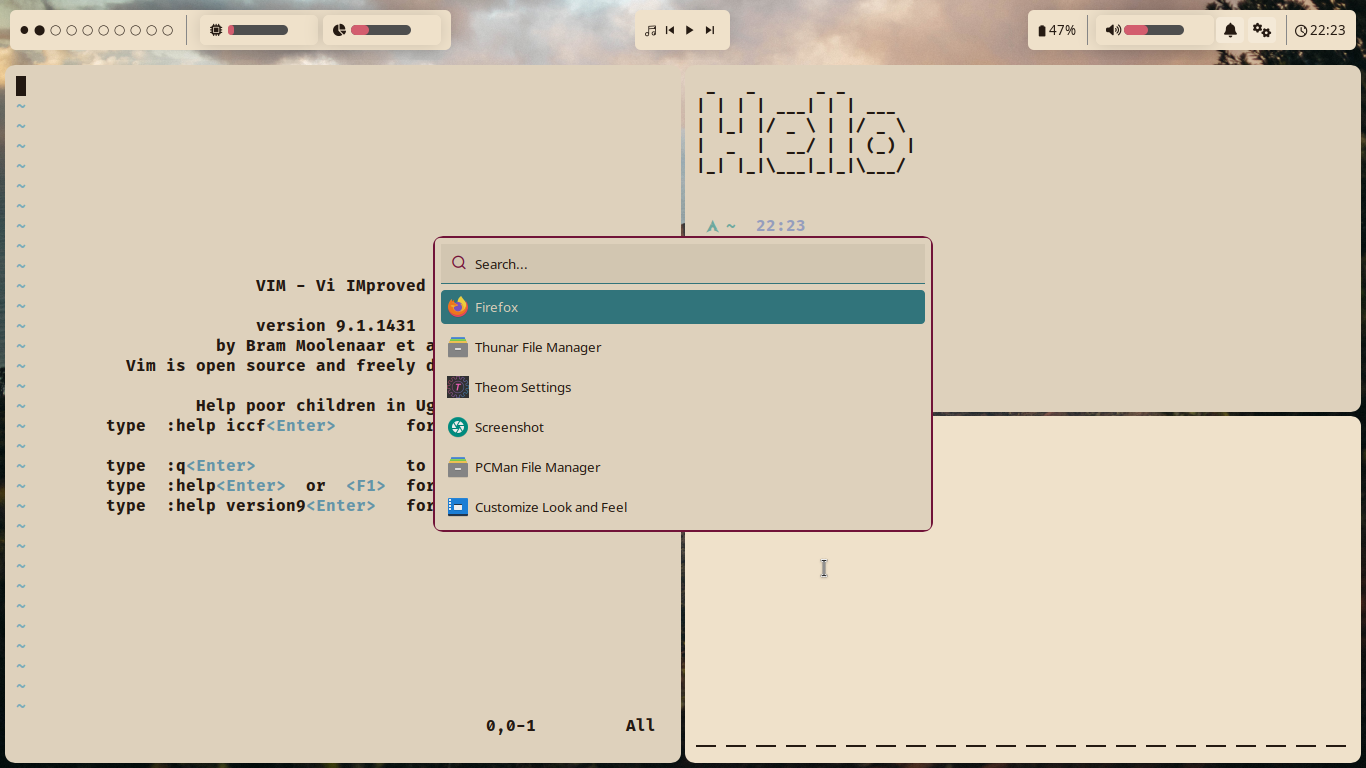Screen dimensions: 1366x768
Task: Switch to the first workspace dot
Action: point(24,30)
